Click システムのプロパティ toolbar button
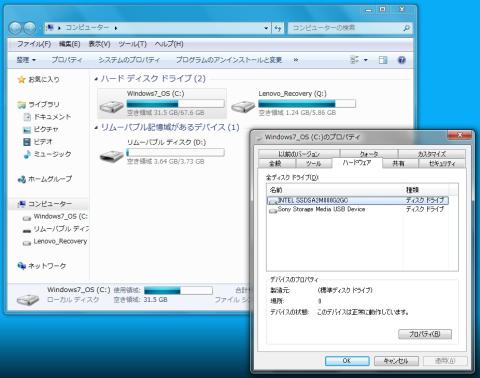This screenshot has height=378, width=480. pyautogui.click(x=129, y=60)
